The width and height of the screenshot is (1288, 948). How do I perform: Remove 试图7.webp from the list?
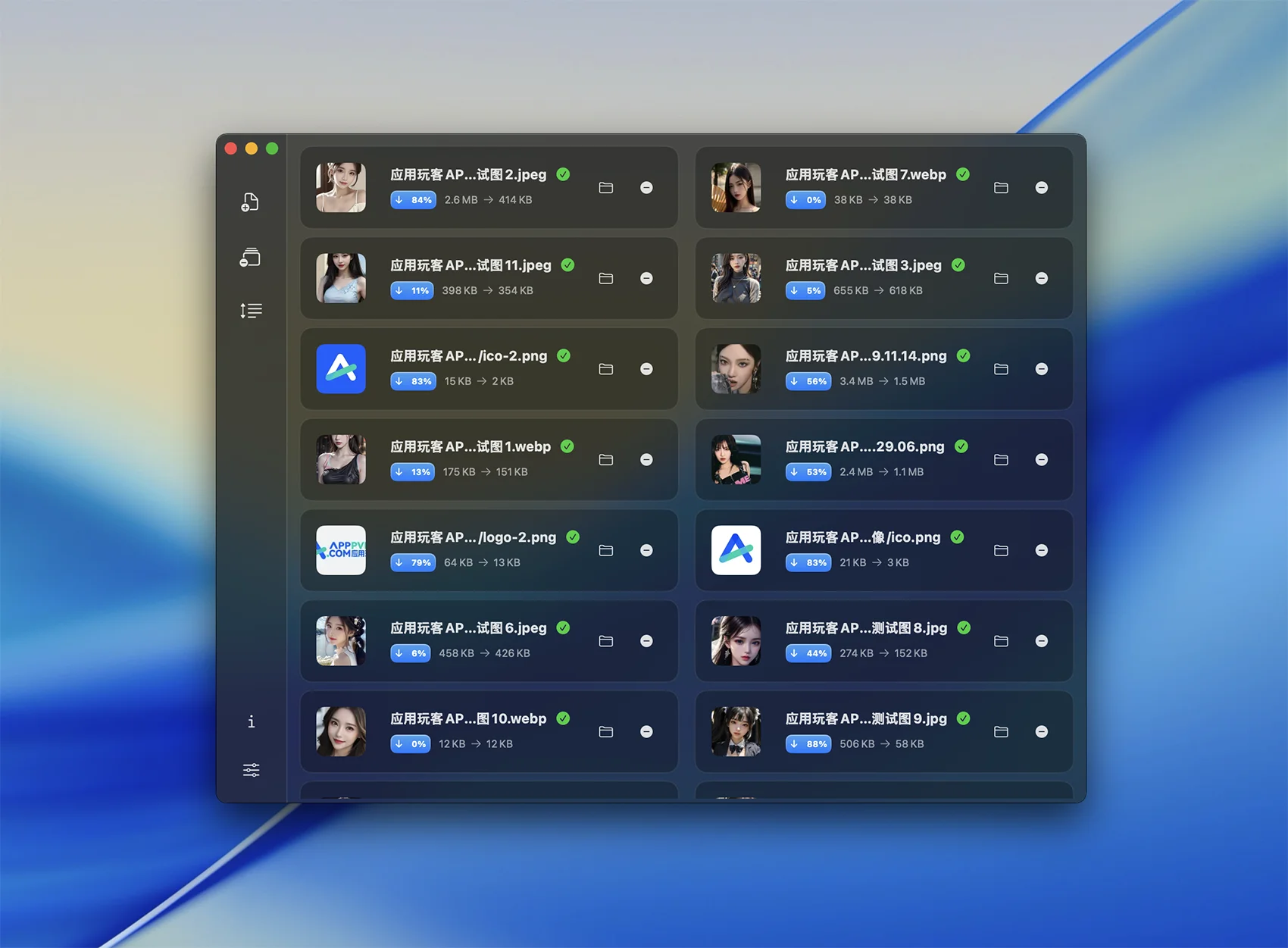1041,188
